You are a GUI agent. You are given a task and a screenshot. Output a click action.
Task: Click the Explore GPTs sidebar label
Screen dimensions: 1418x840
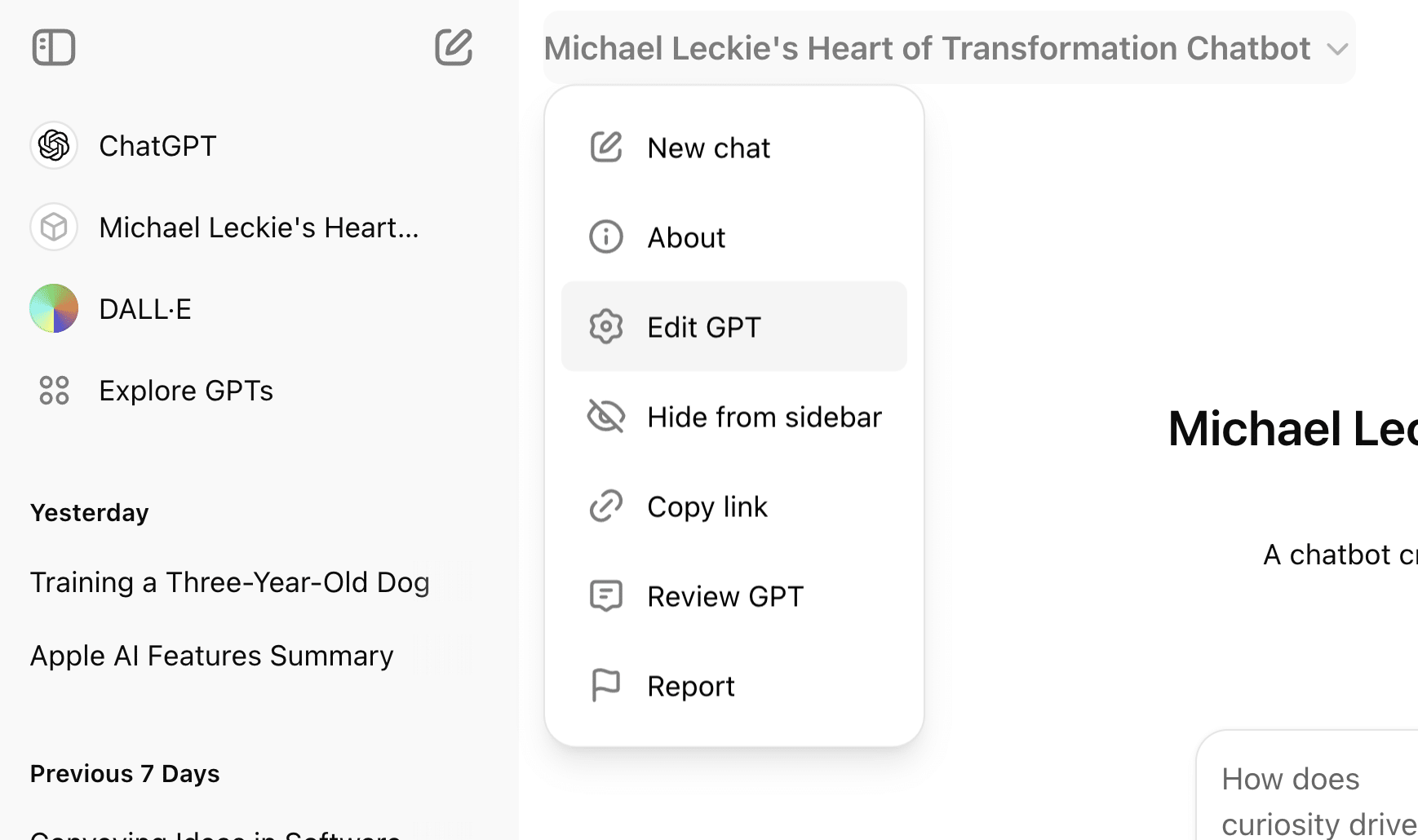[186, 391]
